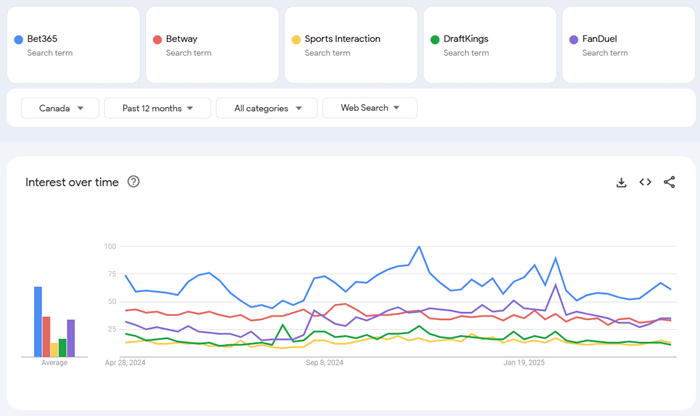Click the Average label under the bars
The width and height of the screenshot is (700, 416).
[54, 362]
